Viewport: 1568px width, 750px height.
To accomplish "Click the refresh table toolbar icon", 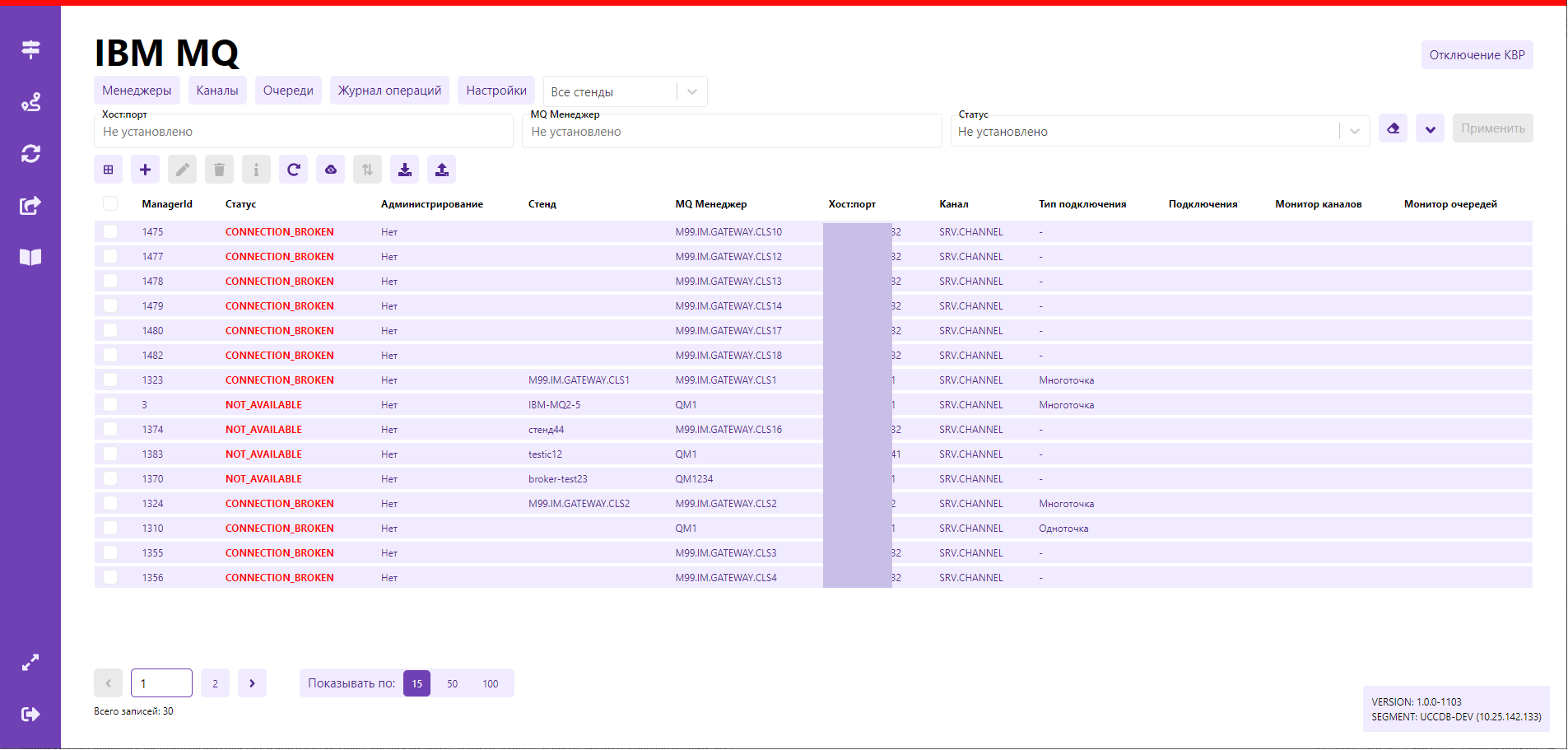I will click(x=293, y=170).
